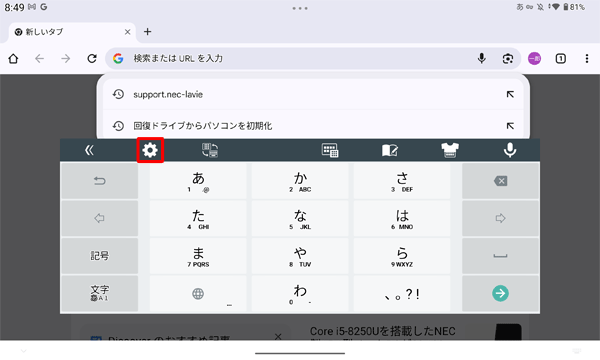Click the grayed back navigation arrow
600x360 pixels.
(x=39, y=59)
